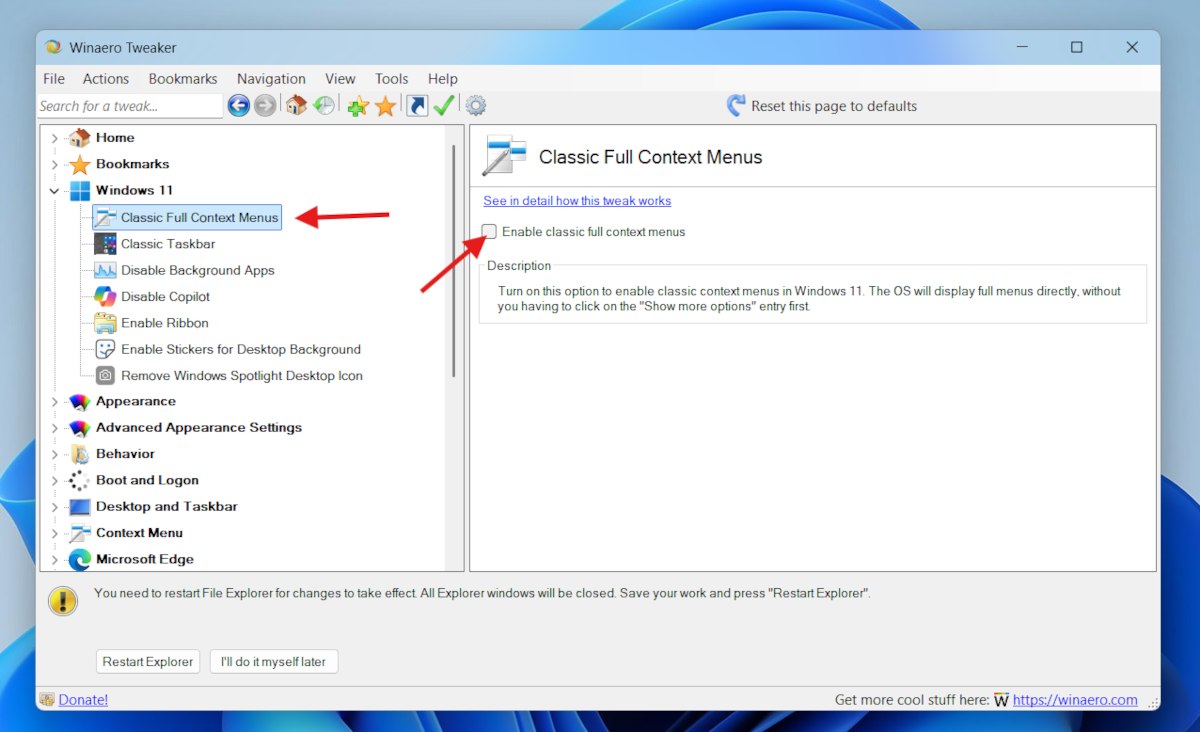Select the Disable Copilot tweak
The image size is (1200, 732).
164,296
